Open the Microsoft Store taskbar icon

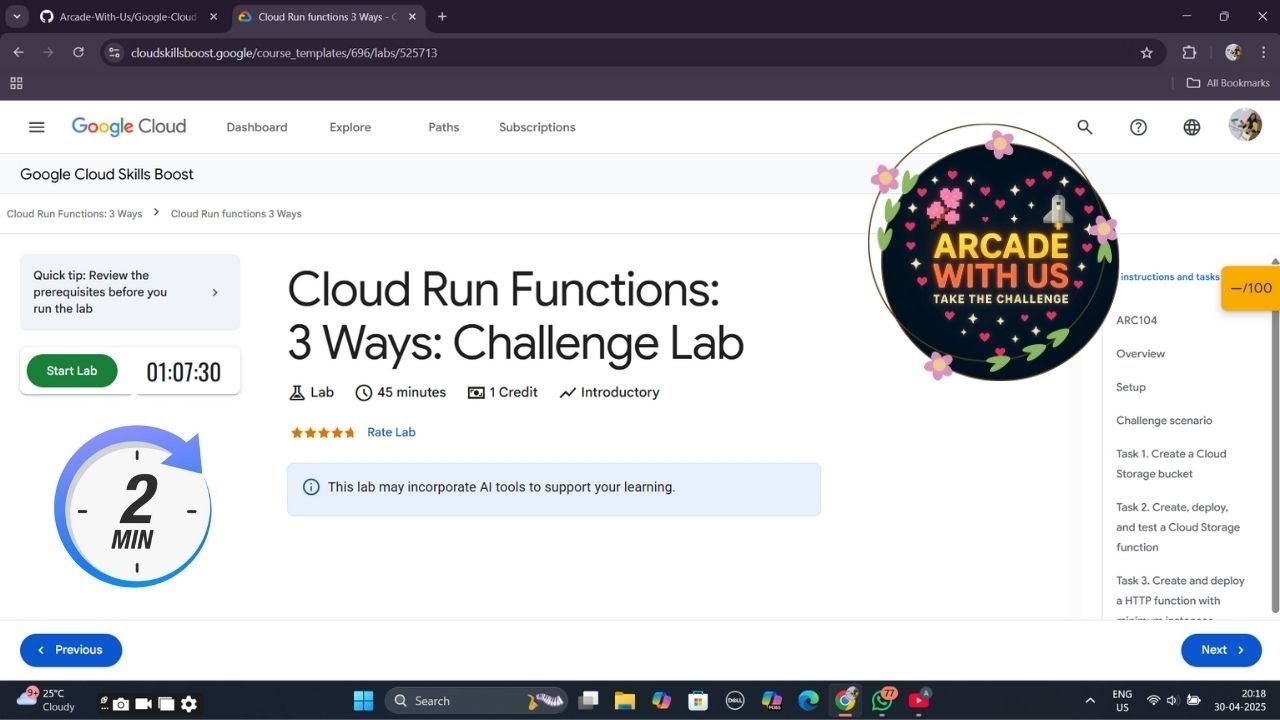click(x=698, y=701)
